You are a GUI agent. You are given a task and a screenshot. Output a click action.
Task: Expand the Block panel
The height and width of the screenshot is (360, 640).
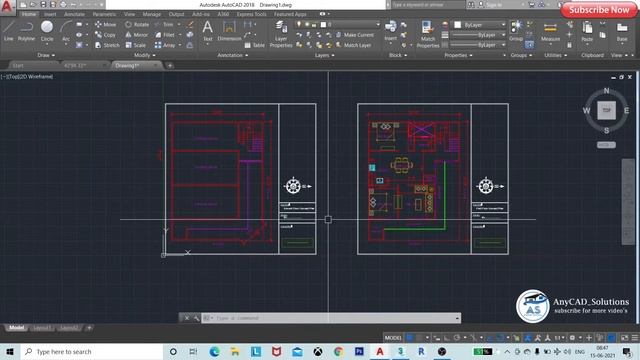[x=398, y=55]
